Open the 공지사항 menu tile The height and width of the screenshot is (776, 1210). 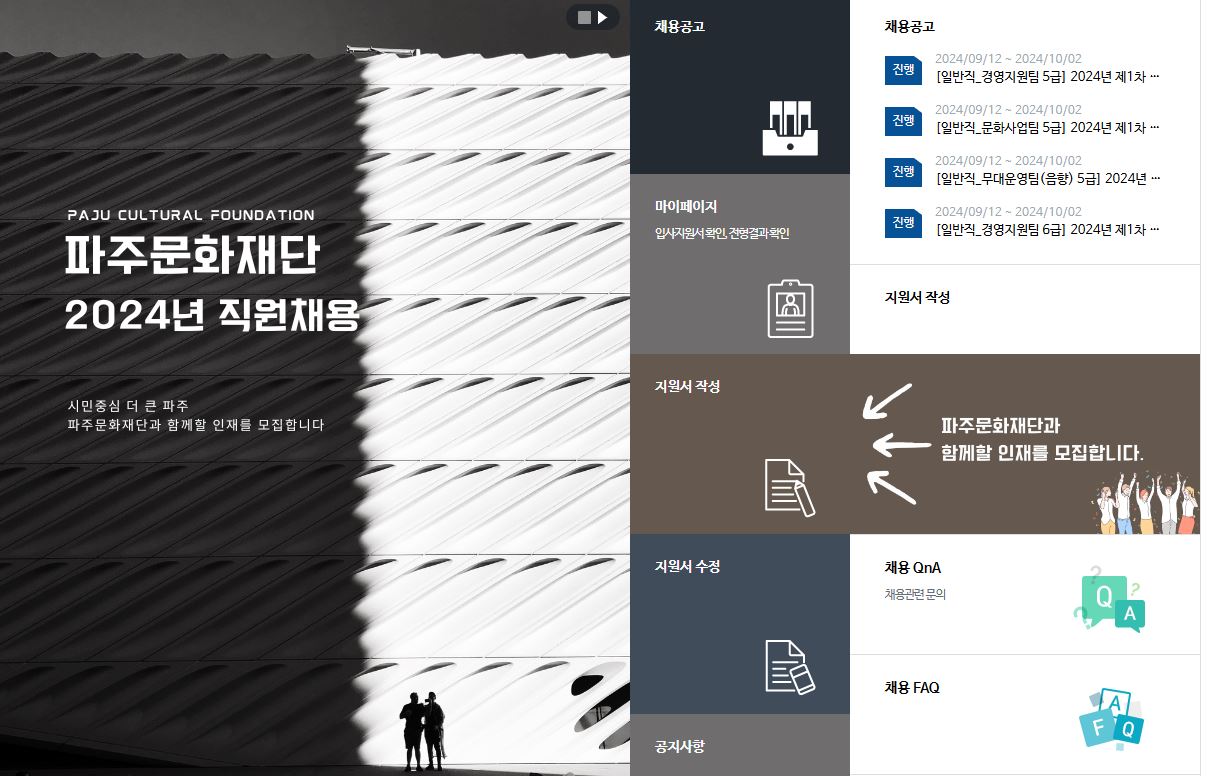click(x=740, y=746)
